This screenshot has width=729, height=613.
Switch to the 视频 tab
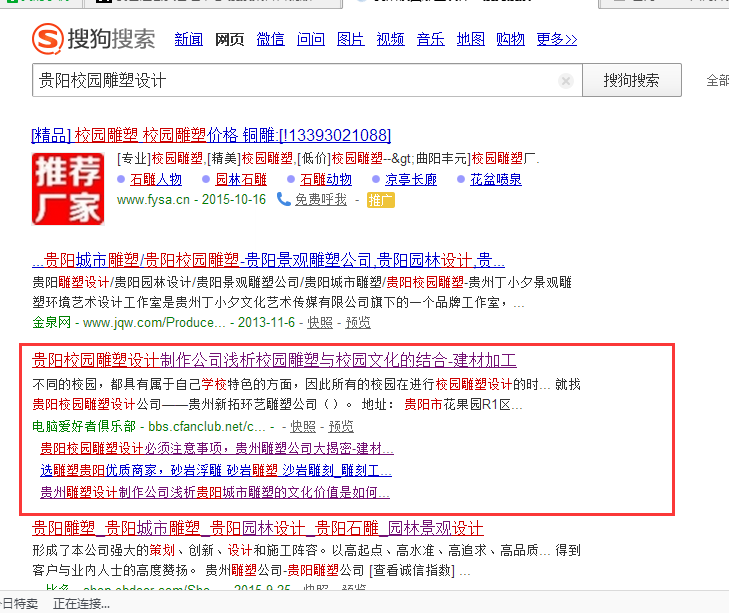[391, 39]
